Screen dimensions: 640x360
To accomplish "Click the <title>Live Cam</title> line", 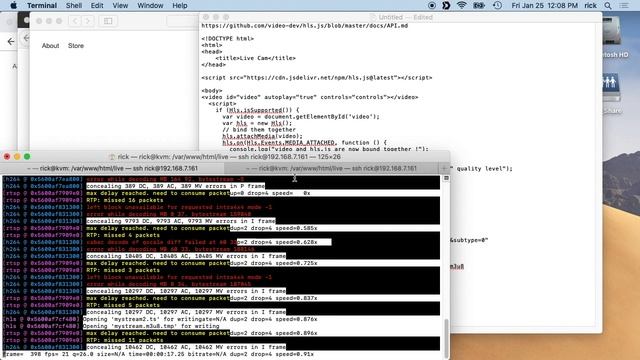I will pyautogui.click(x=256, y=58).
